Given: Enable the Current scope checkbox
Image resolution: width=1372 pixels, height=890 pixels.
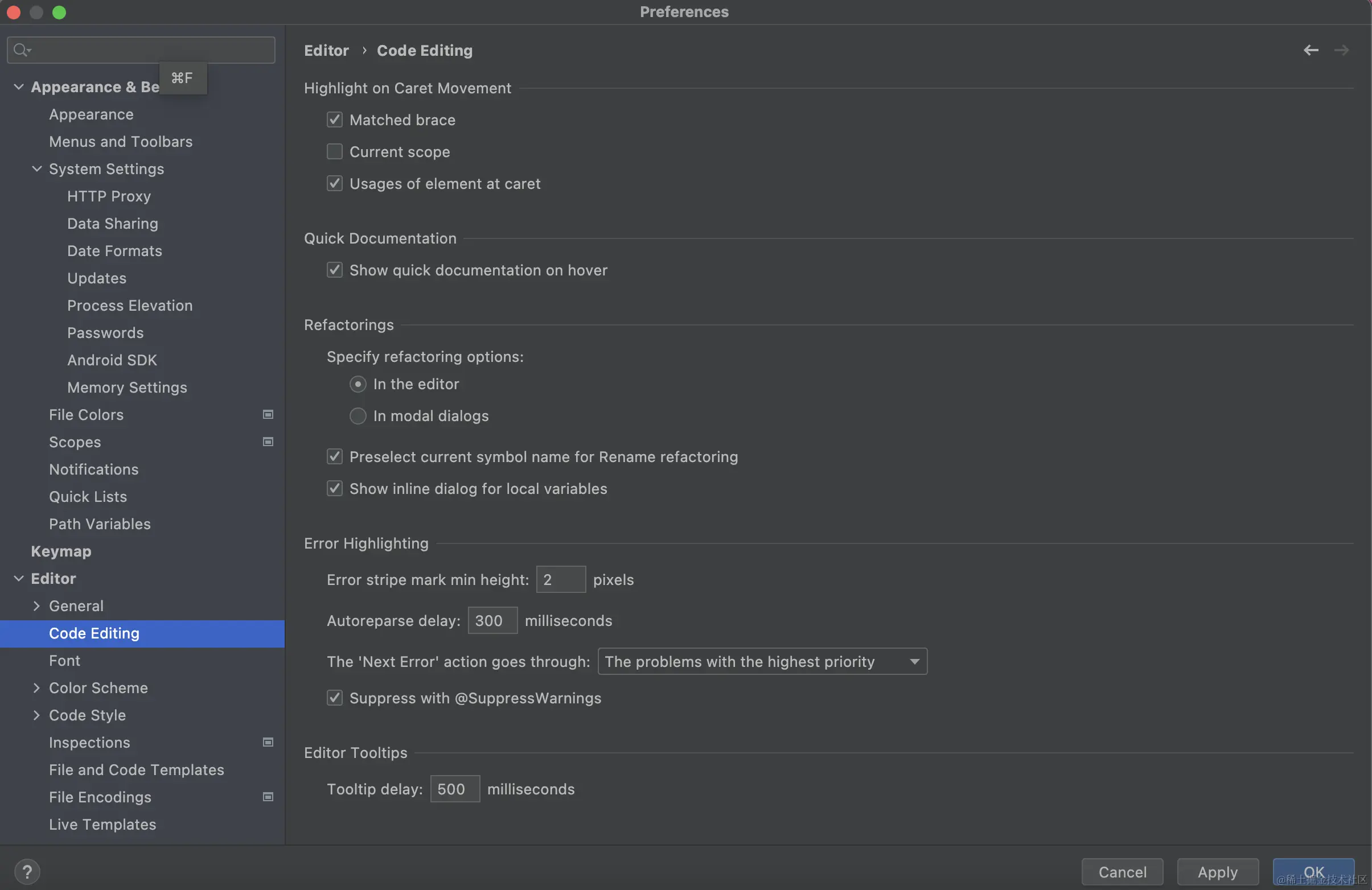Looking at the screenshot, I should 334,151.
